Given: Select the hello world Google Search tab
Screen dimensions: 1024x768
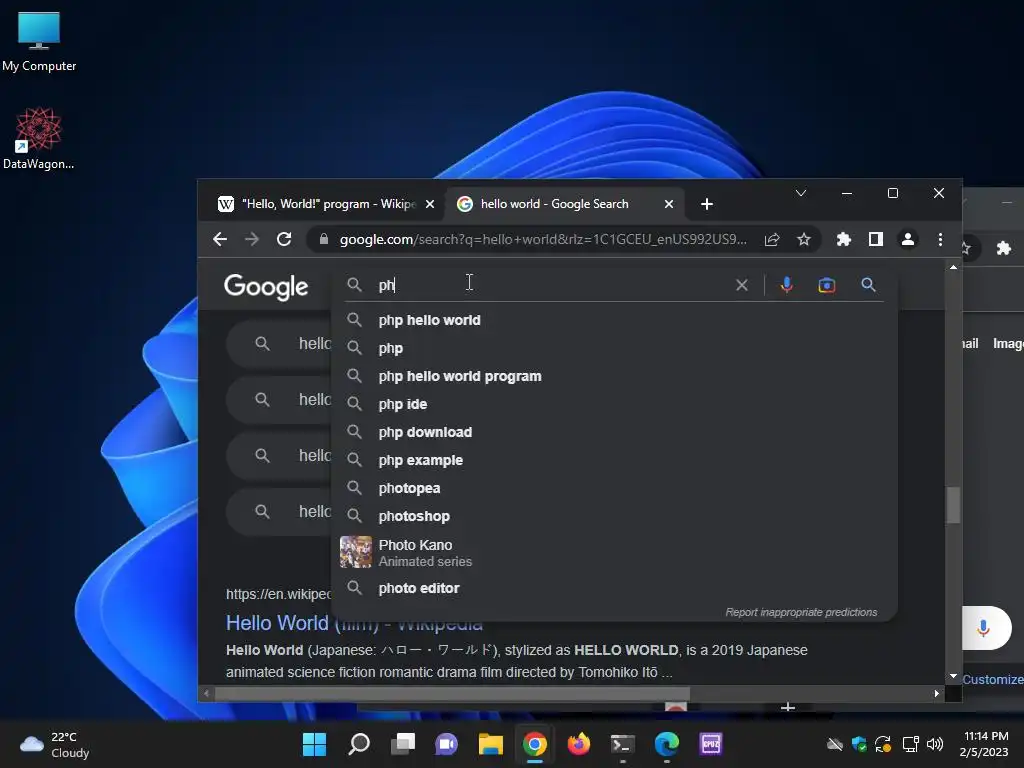Looking at the screenshot, I should click(565, 204).
